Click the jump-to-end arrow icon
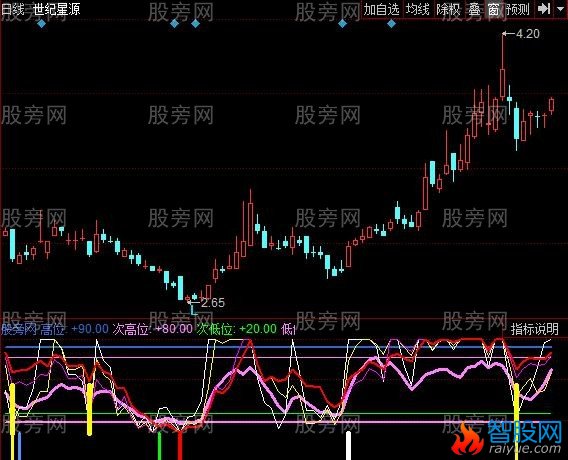Viewport: 568px width, 460px height. (x=544, y=9)
